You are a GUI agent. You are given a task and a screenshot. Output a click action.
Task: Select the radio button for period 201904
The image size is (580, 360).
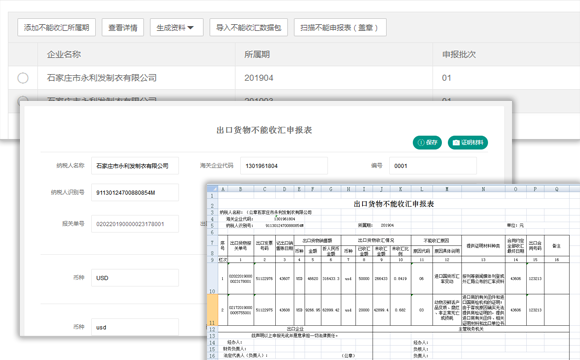pos(23,78)
